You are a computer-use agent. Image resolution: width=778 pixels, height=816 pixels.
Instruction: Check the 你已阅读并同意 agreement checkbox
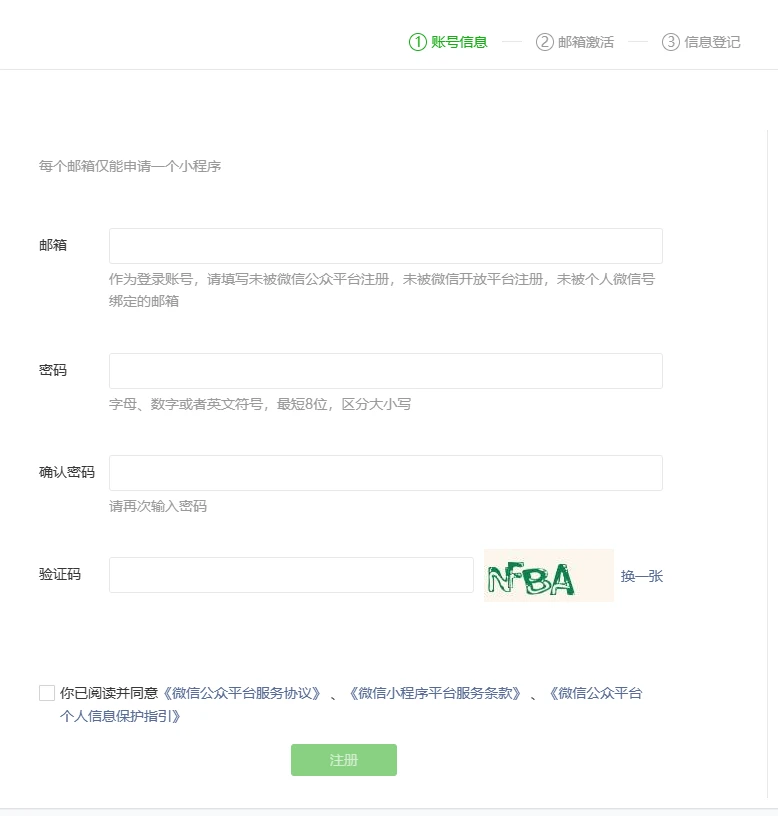tap(47, 693)
